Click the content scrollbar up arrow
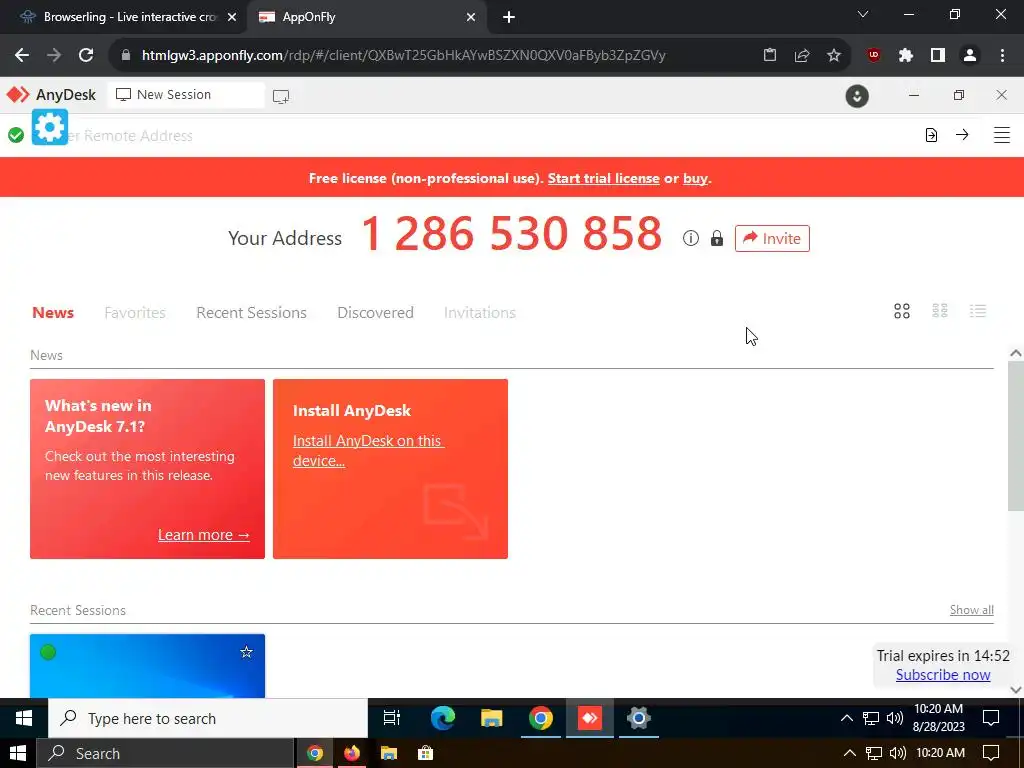 pos(1016,353)
